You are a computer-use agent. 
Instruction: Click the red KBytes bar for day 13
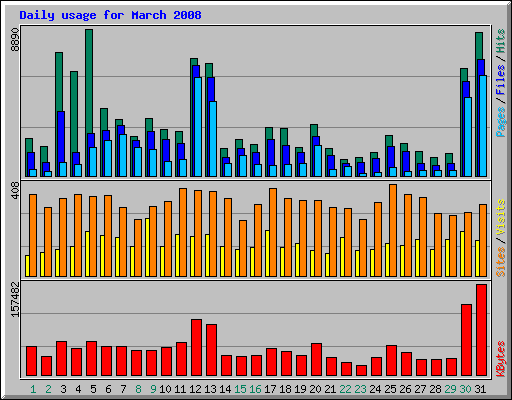[211, 350]
